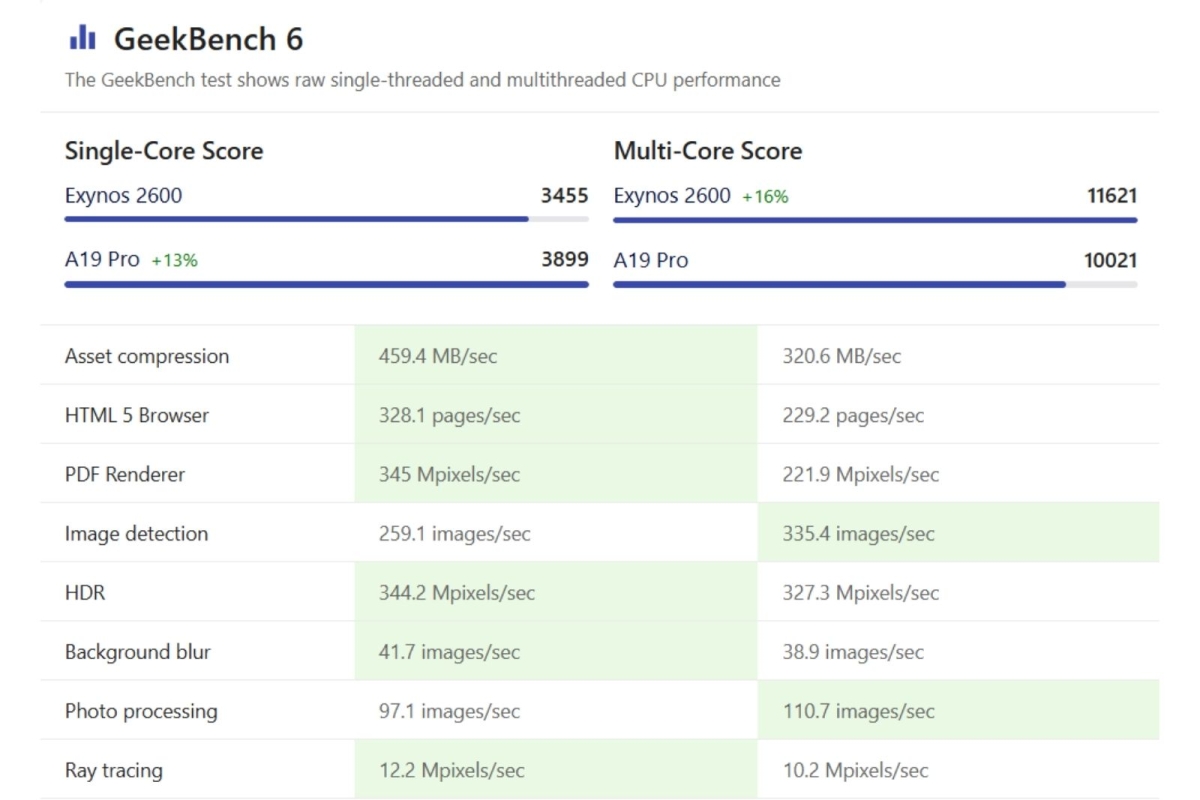Image resolution: width=1200 pixels, height=800 pixels.
Task: Click the 335.4 images/sec highlighted cell
Action: (858, 533)
